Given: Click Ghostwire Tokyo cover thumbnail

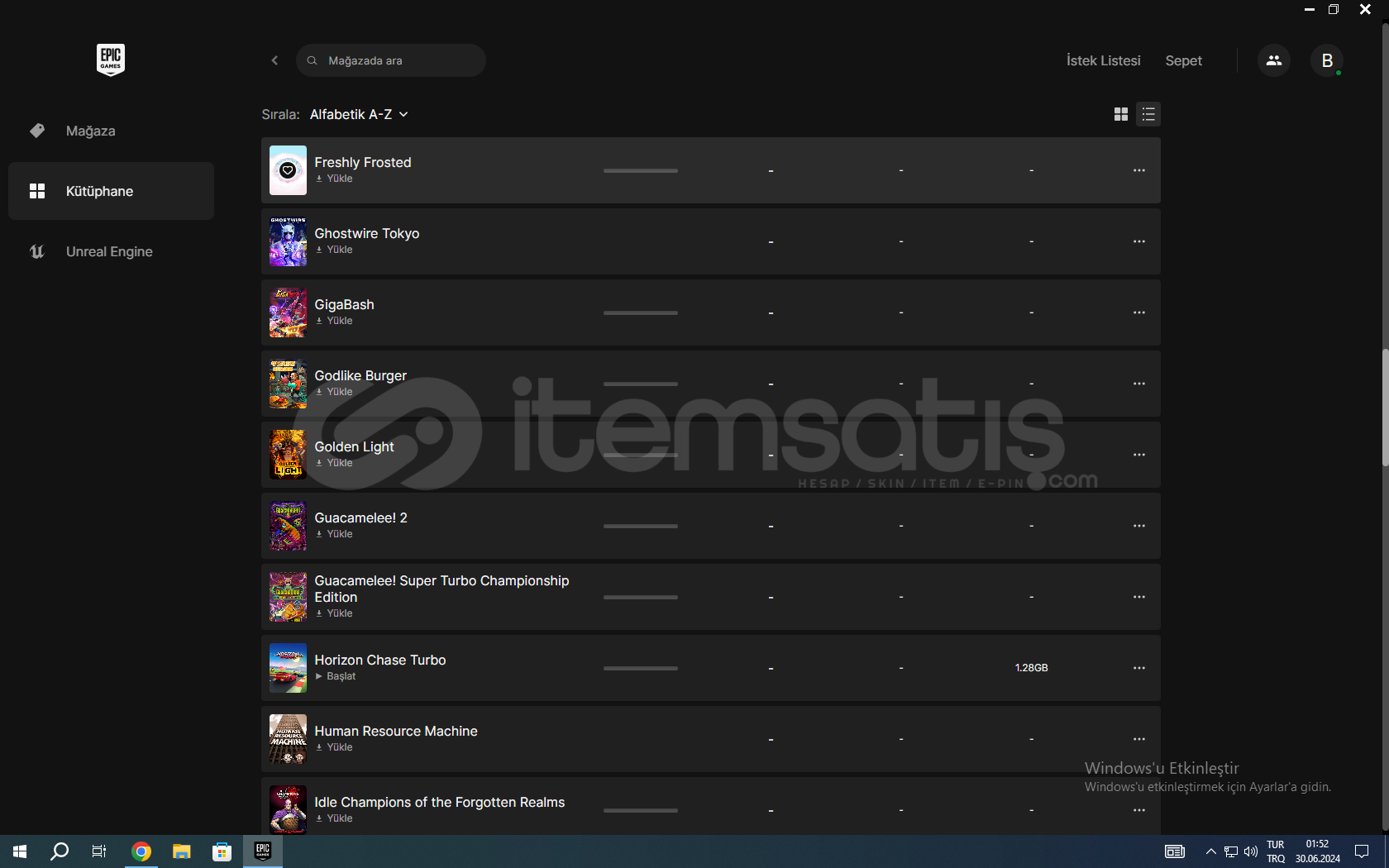Looking at the screenshot, I should 288,241.
